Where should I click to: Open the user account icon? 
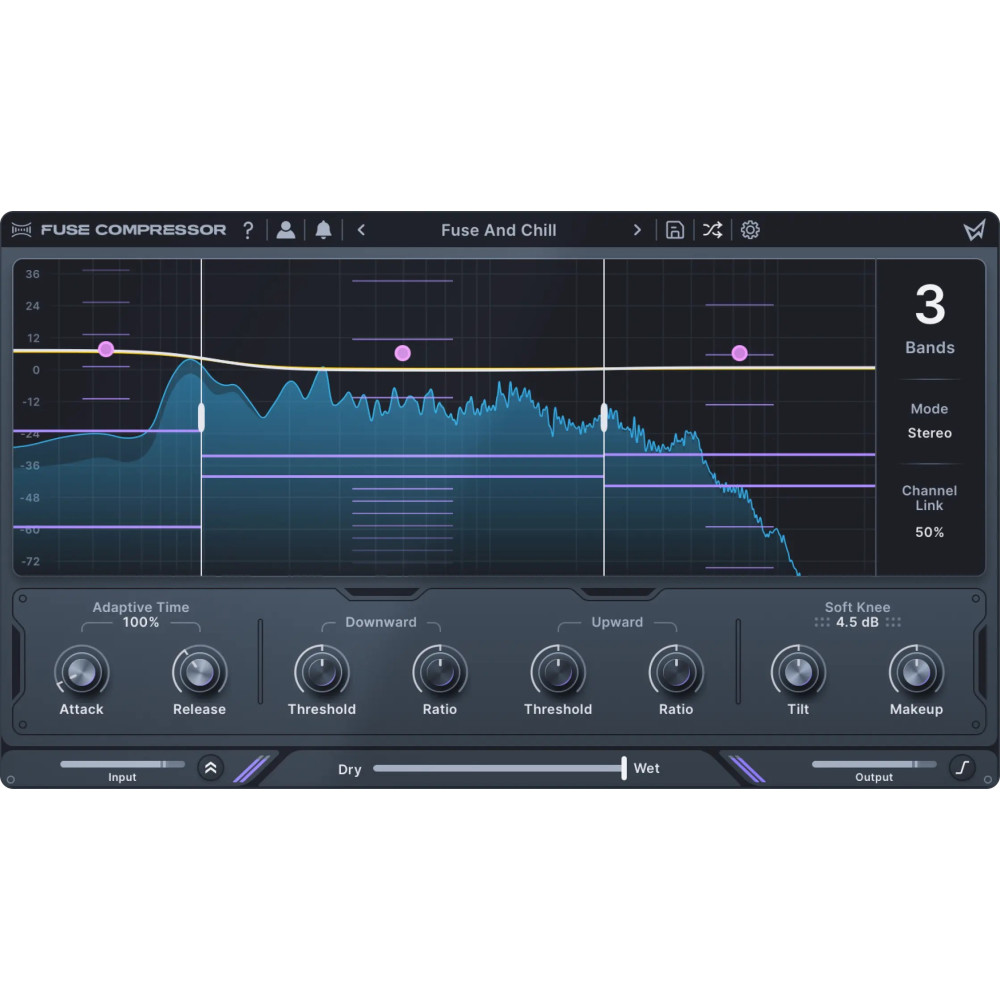286,230
